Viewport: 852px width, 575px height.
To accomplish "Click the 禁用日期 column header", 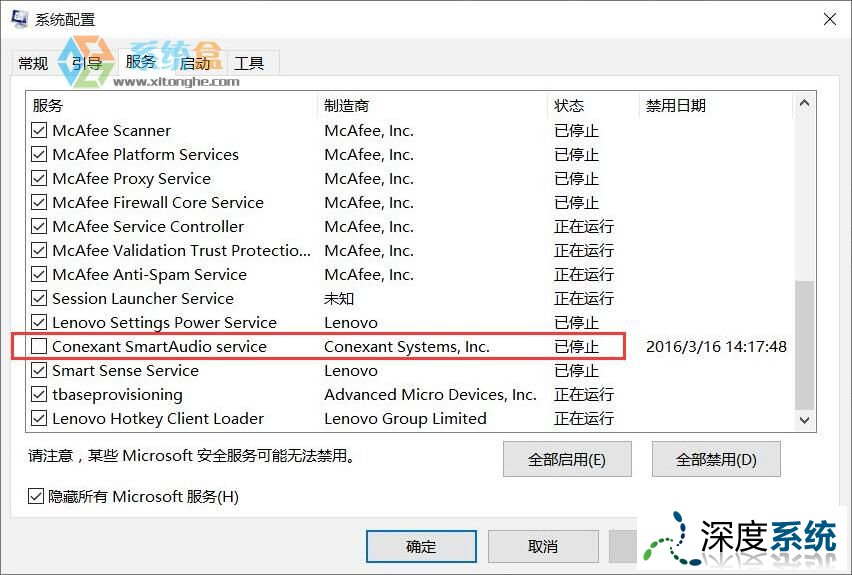I will tap(716, 105).
